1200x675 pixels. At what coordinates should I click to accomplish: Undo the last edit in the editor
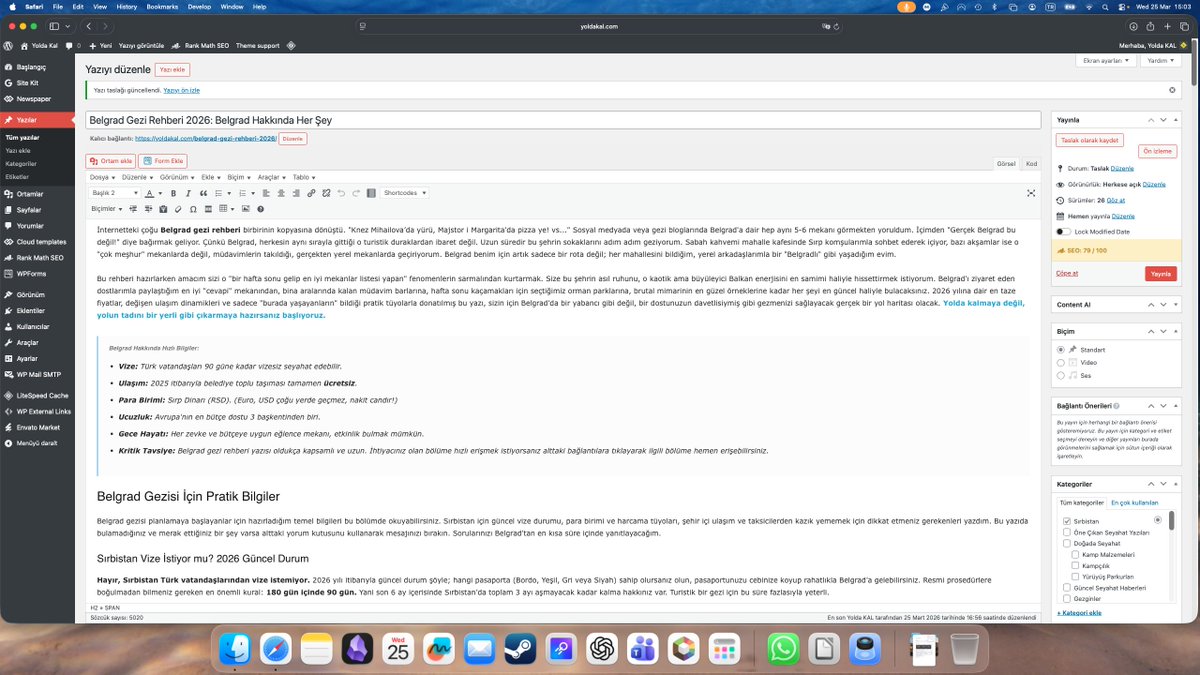[x=341, y=193]
